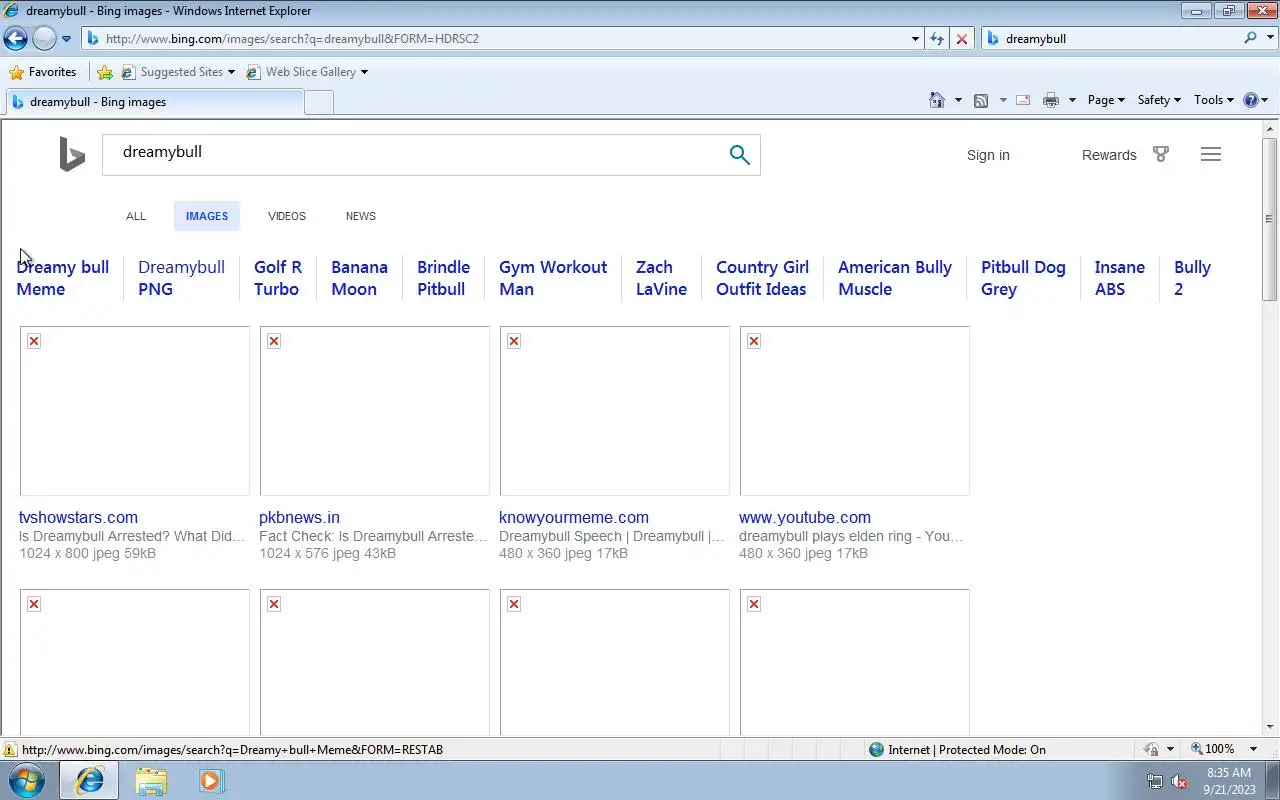Expand the Home button dropdown arrow

[x=958, y=100]
